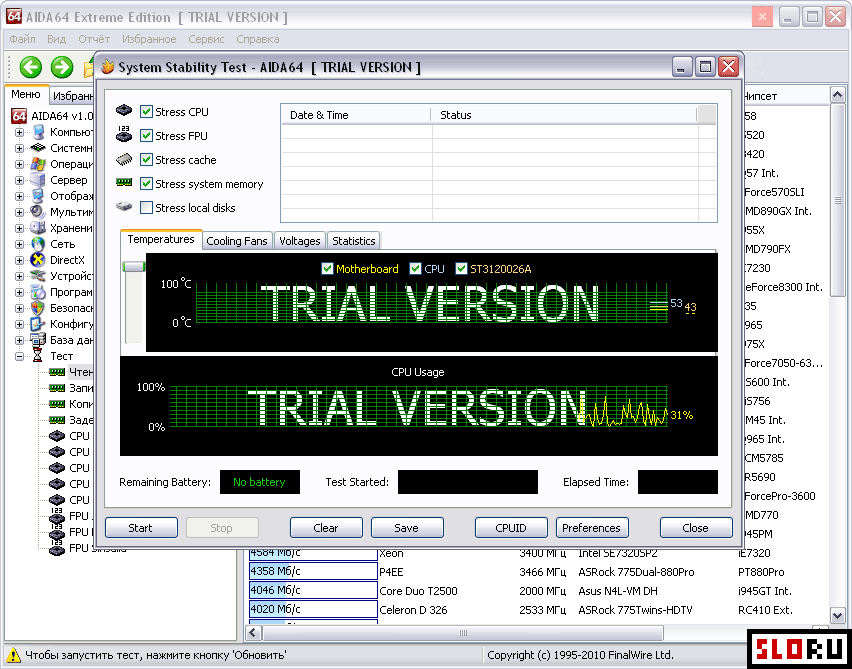Click the vertical slider handle beside temperature graph
Image resolution: width=852 pixels, height=669 pixels.
134,266
